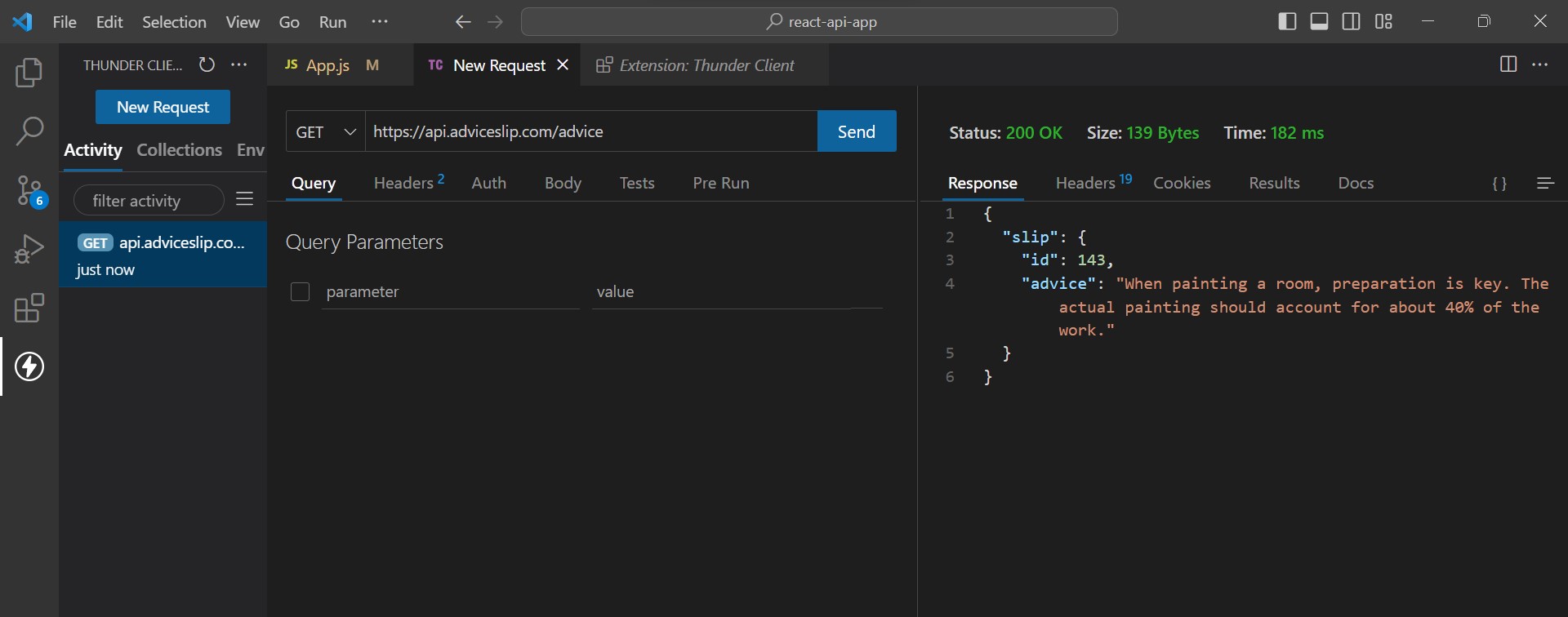Open the activity filter hamburger menu
The width and height of the screenshot is (1568, 617).
pyautogui.click(x=245, y=199)
